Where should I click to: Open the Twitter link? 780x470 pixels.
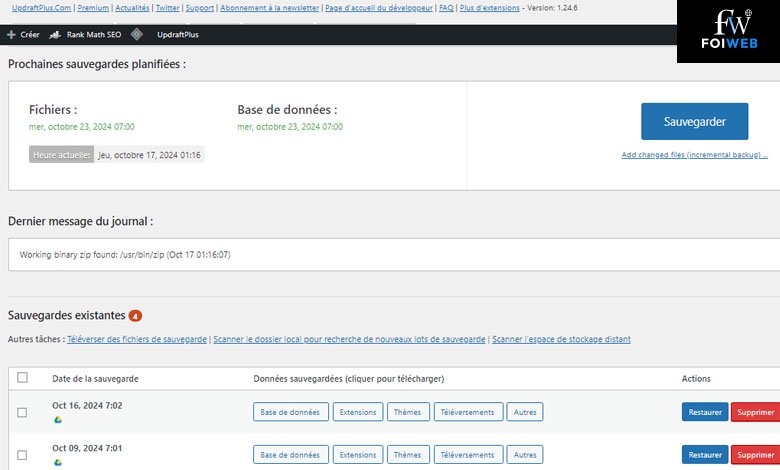168,8
